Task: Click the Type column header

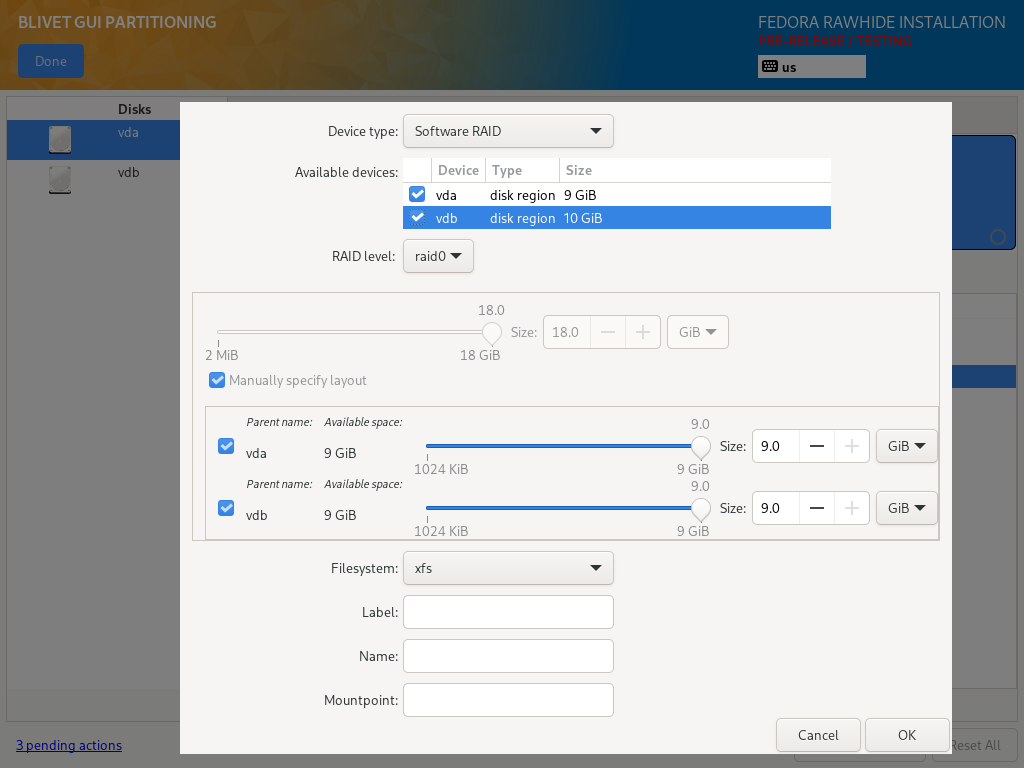Action: click(x=522, y=170)
